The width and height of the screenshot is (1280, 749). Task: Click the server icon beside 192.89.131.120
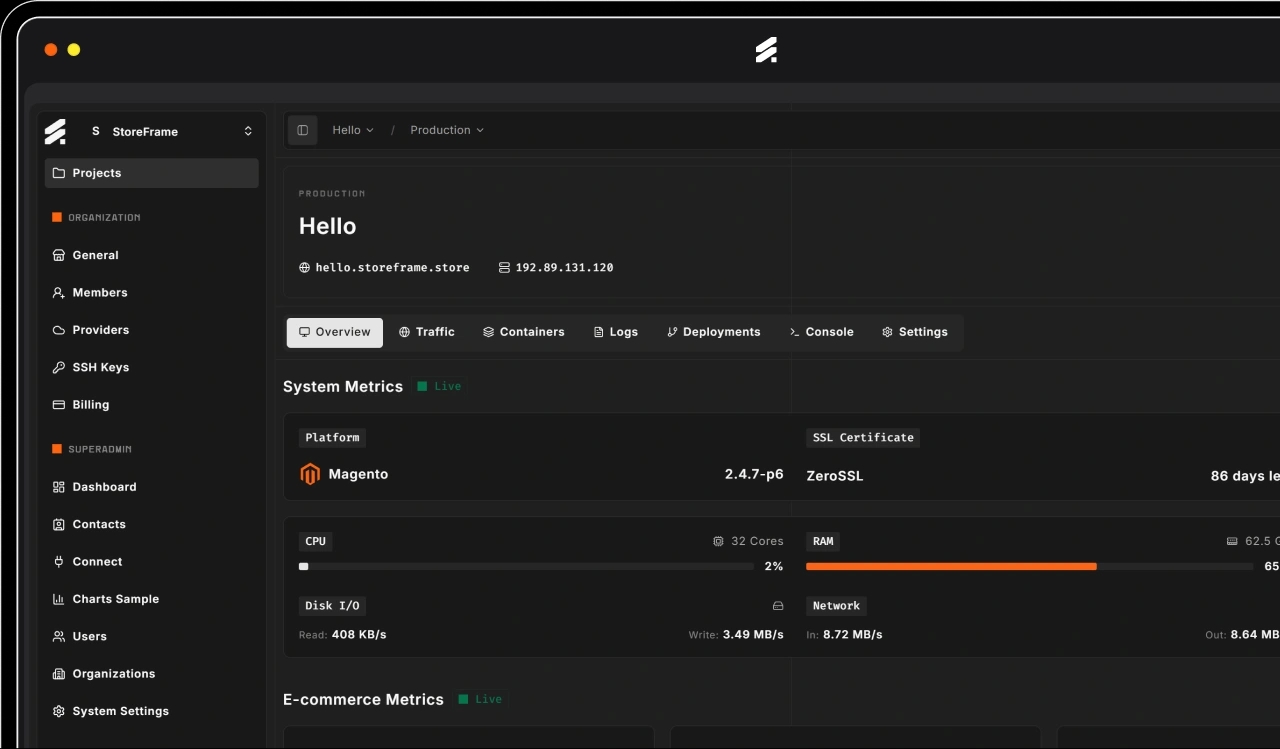pyautogui.click(x=504, y=268)
